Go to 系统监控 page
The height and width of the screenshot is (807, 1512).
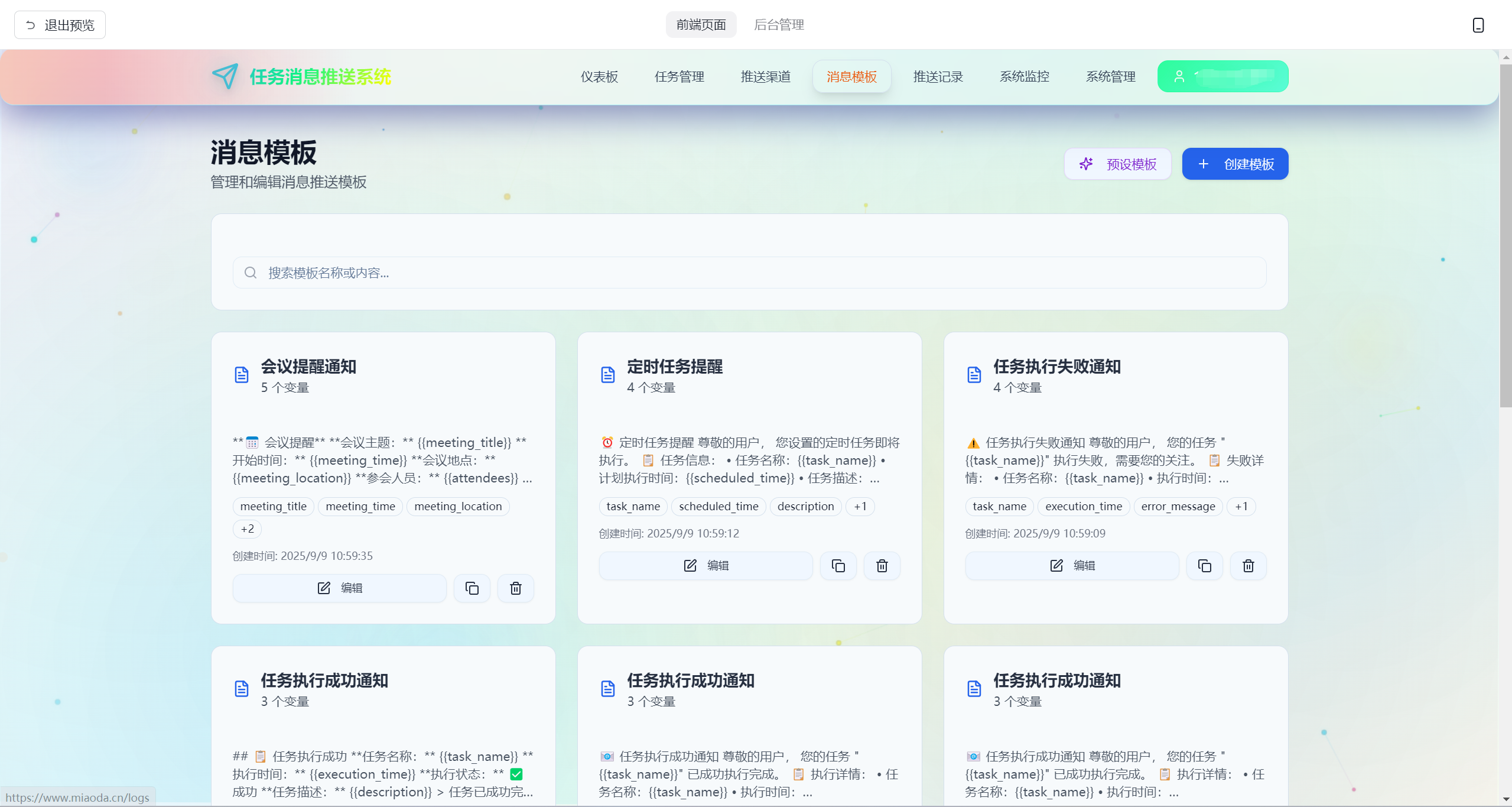click(x=1024, y=77)
